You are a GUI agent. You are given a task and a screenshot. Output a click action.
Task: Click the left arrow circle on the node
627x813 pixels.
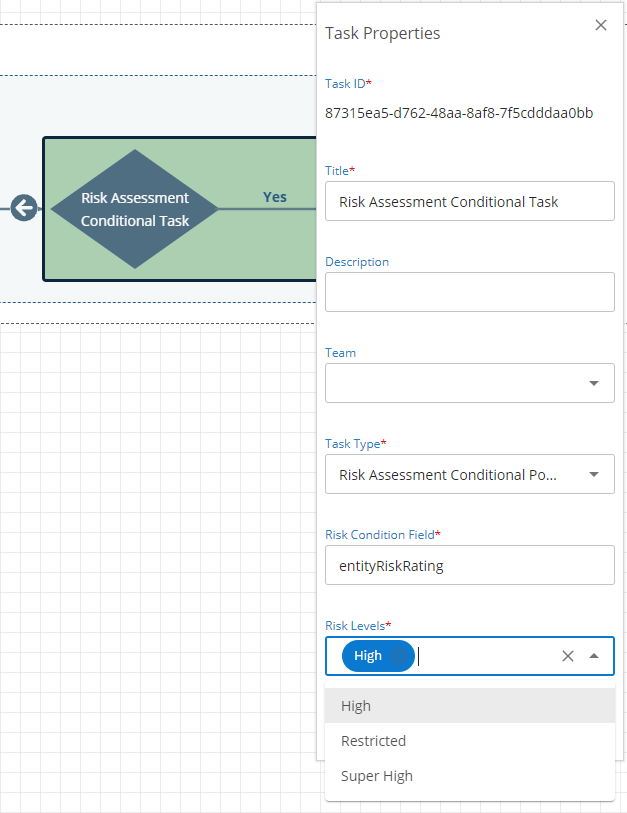pyautogui.click(x=24, y=209)
